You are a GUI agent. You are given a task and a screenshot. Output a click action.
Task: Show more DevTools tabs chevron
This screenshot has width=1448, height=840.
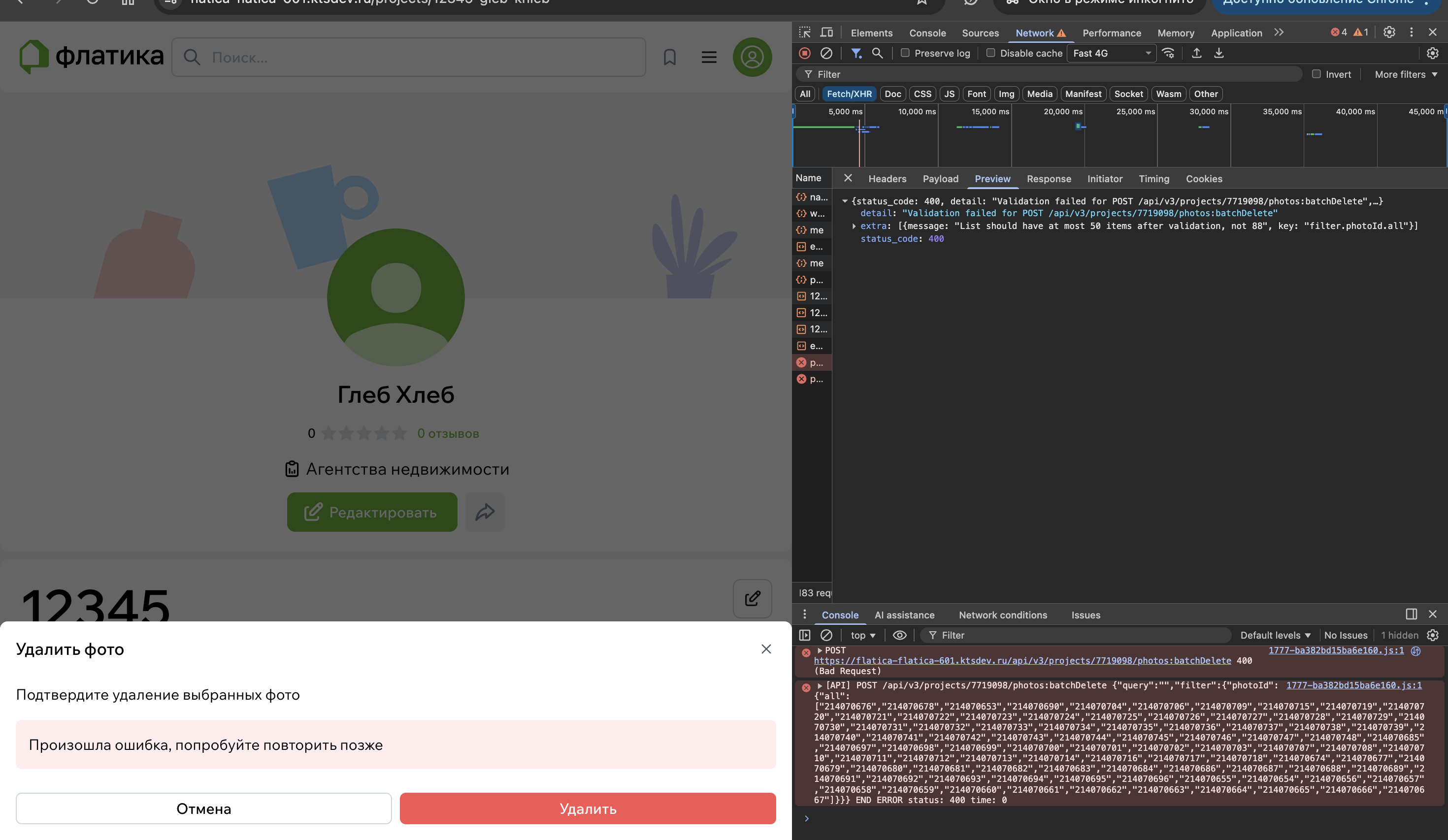tap(1279, 32)
